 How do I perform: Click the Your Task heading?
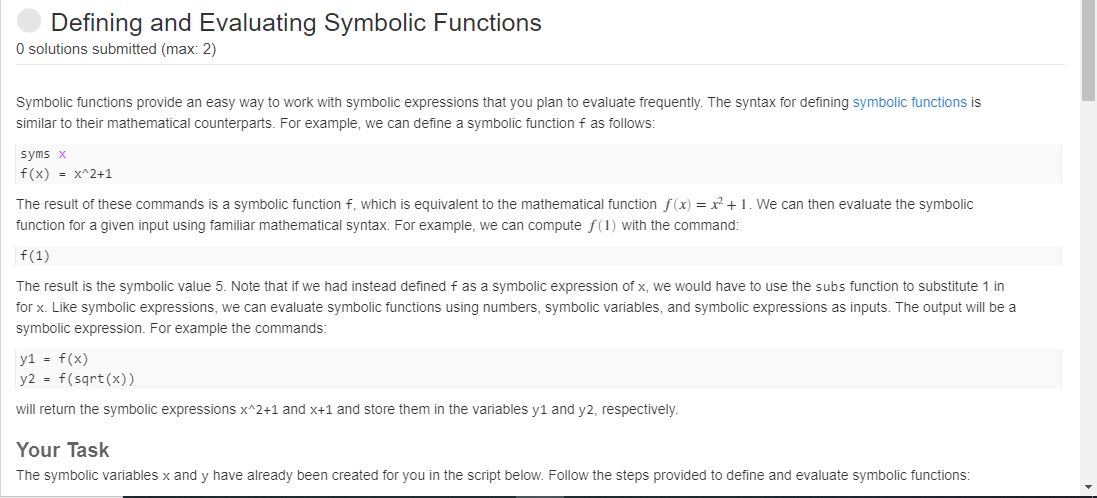(63, 449)
